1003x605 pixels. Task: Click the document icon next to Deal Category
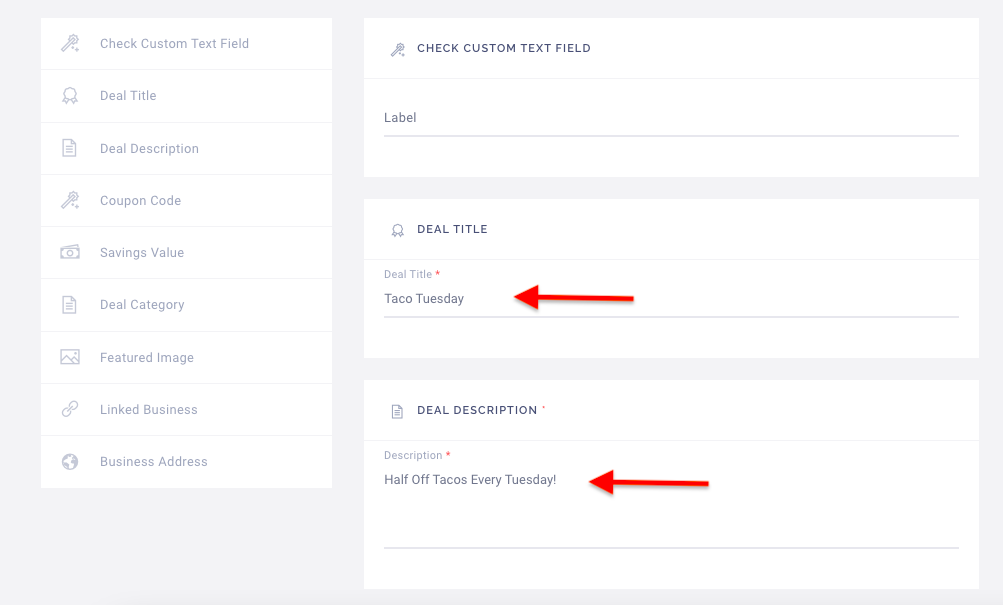(x=69, y=305)
